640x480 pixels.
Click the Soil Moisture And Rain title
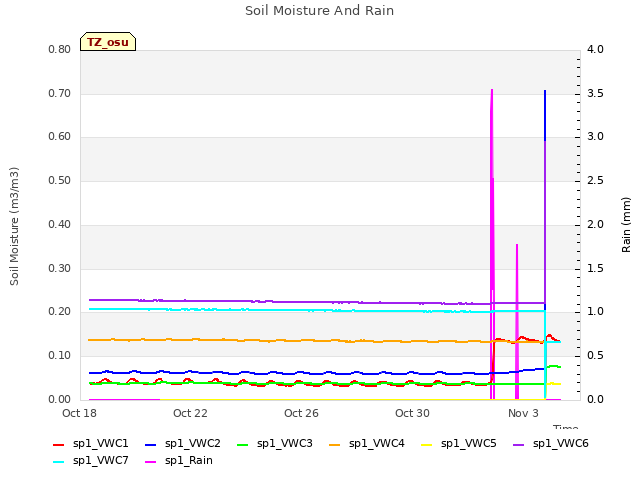click(320, 11)
